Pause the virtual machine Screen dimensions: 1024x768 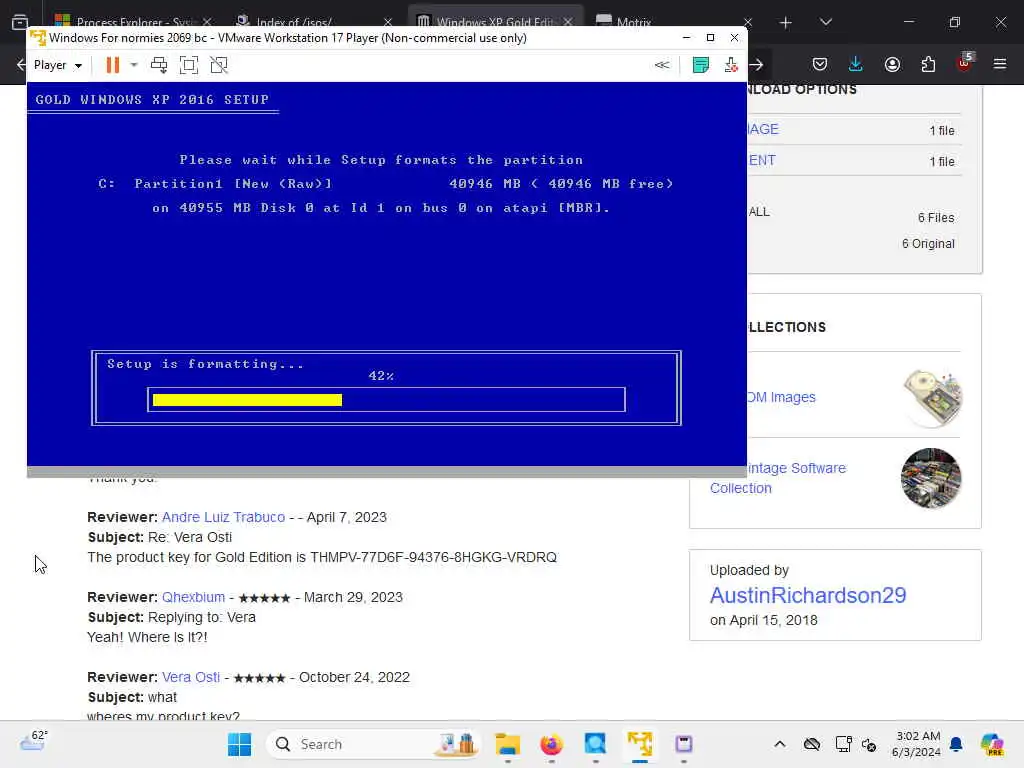[112, 65]
